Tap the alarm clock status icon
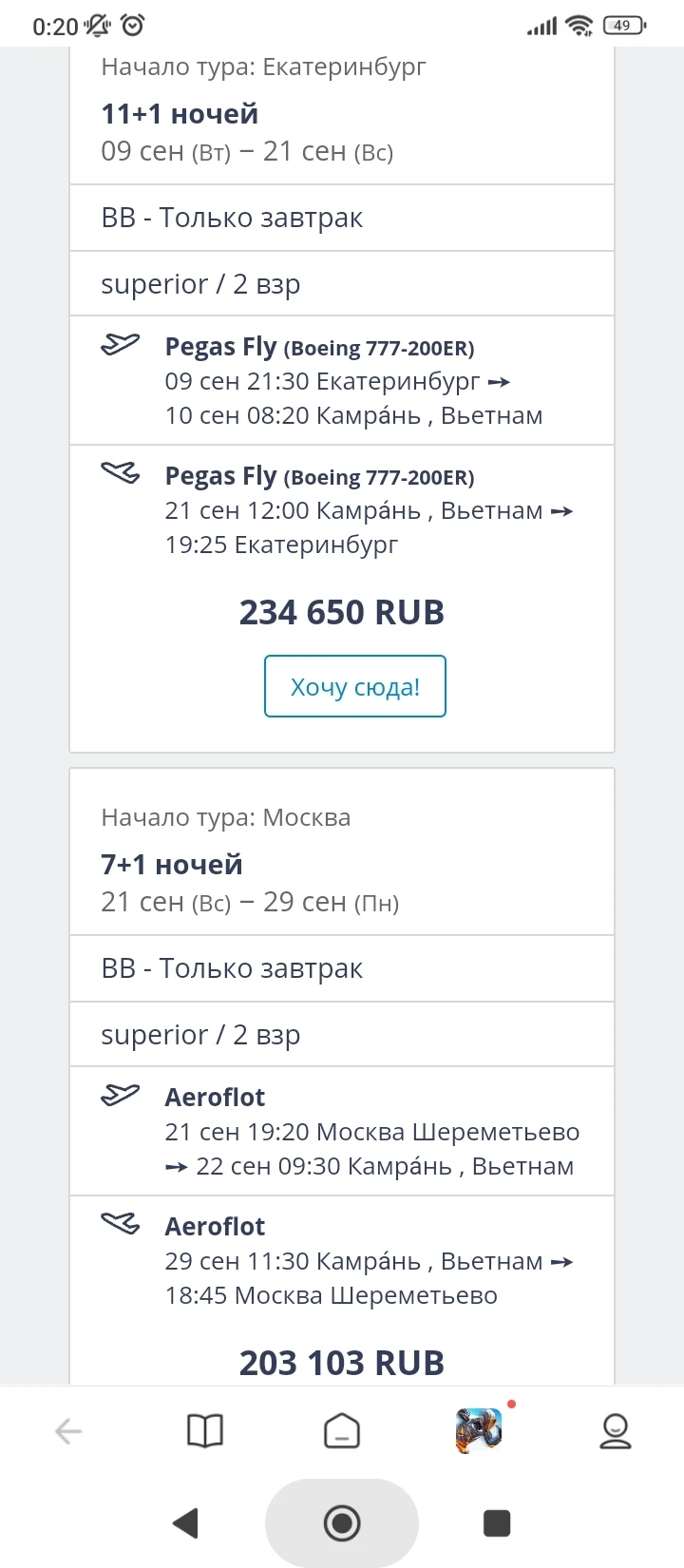This screenshot has height=1568, width=684. pos(133,26)
